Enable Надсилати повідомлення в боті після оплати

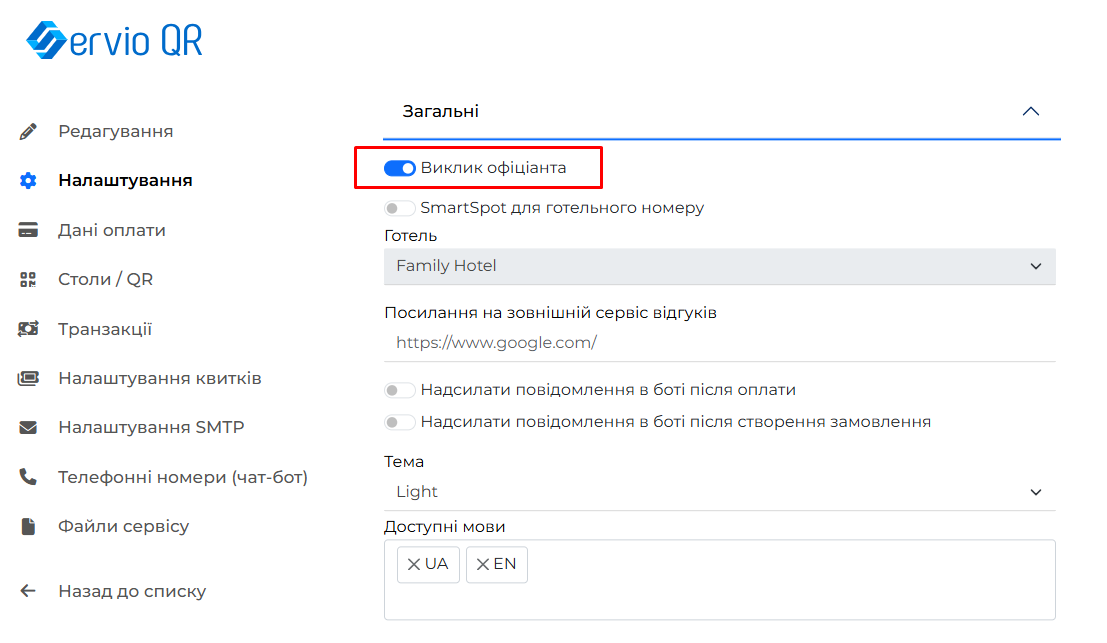(400, 390)
